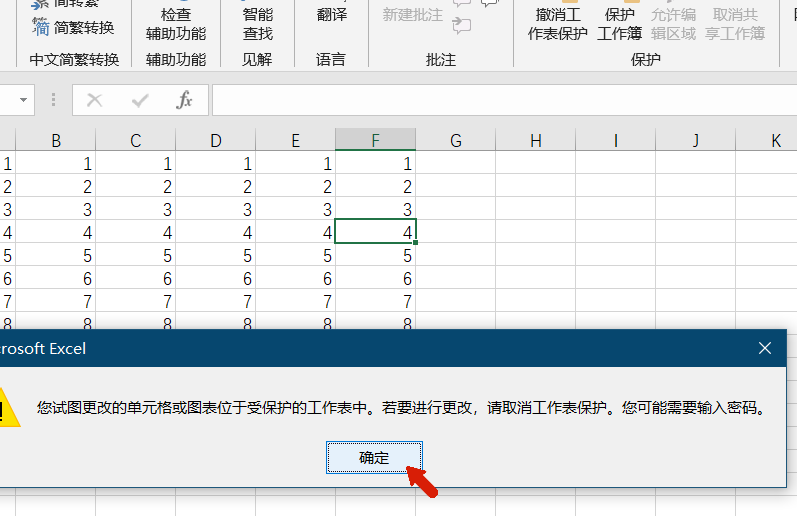This screenshot has width=797, height=516.
Task: Select column F header
Action: [x=376, y=140]
